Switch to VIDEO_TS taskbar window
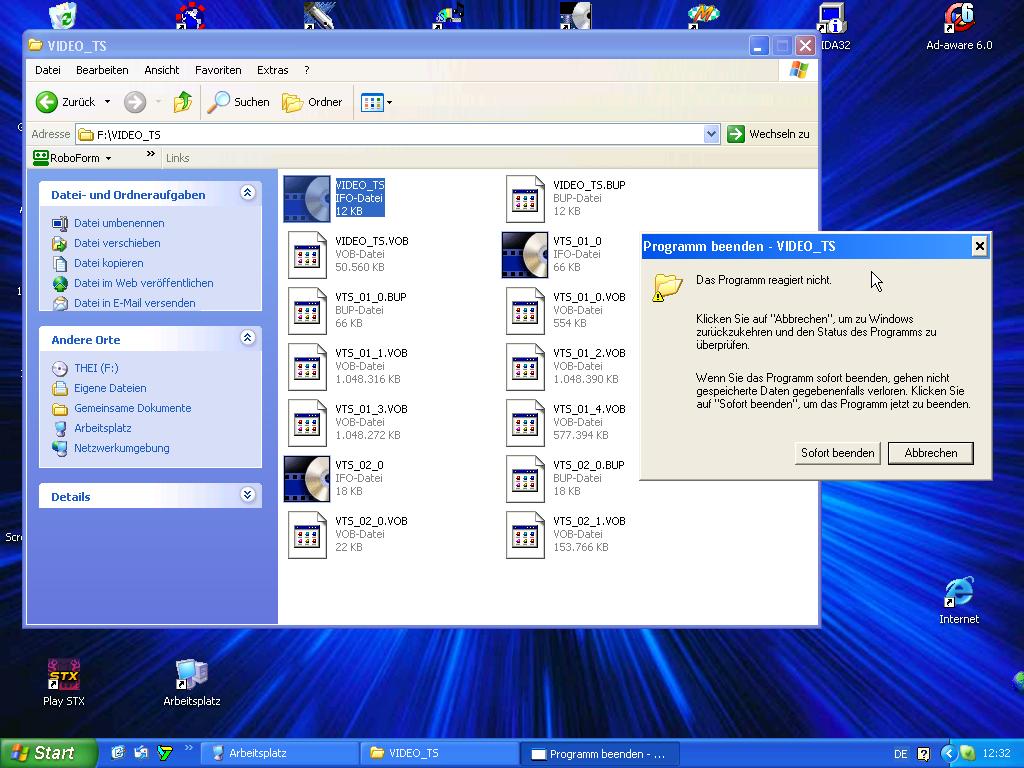Image resolution: width=1024 pixels, height=768 pixels. (440, 753)
